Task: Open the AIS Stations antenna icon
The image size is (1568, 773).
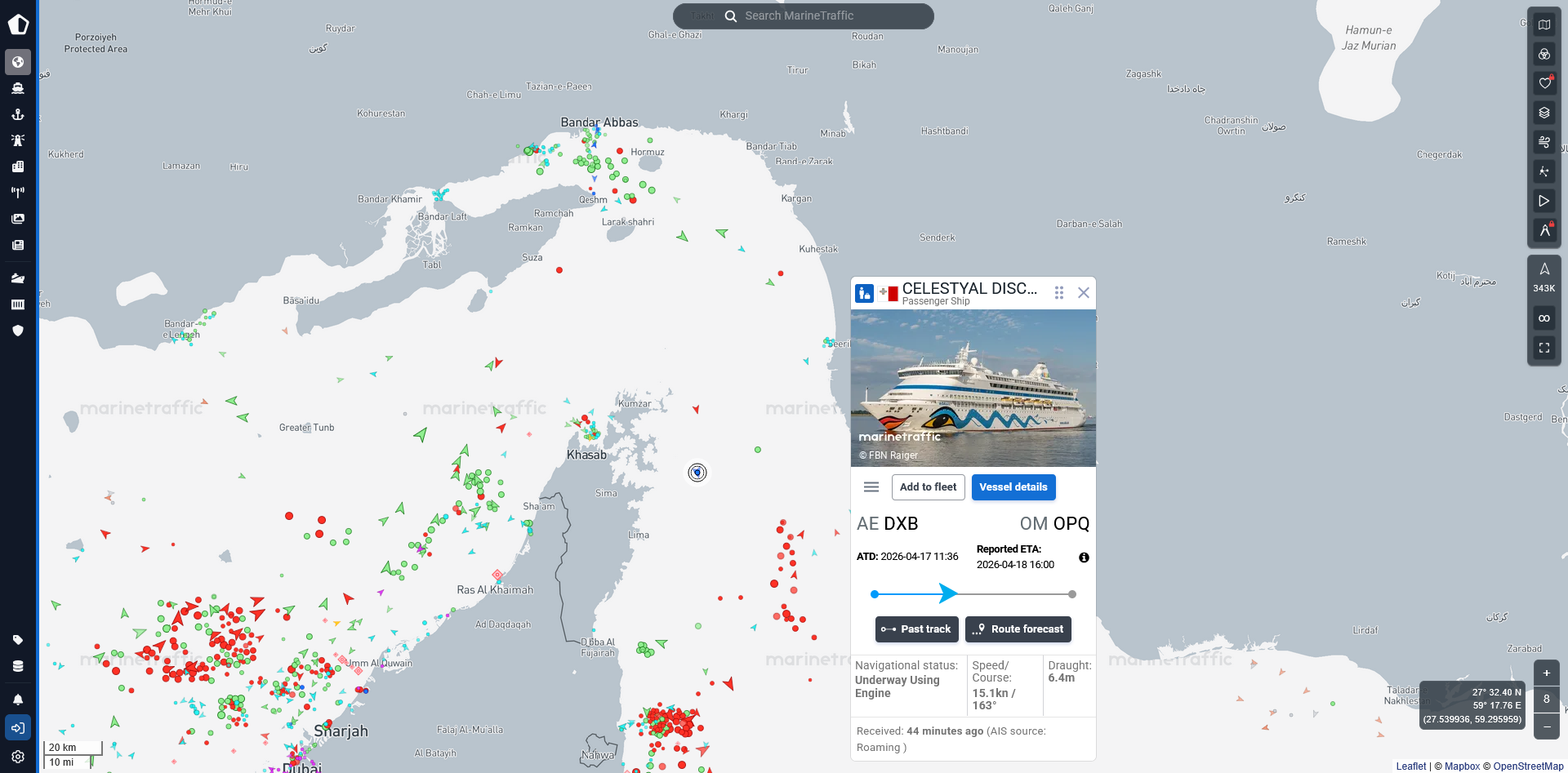Action: (x=18, y=193)
